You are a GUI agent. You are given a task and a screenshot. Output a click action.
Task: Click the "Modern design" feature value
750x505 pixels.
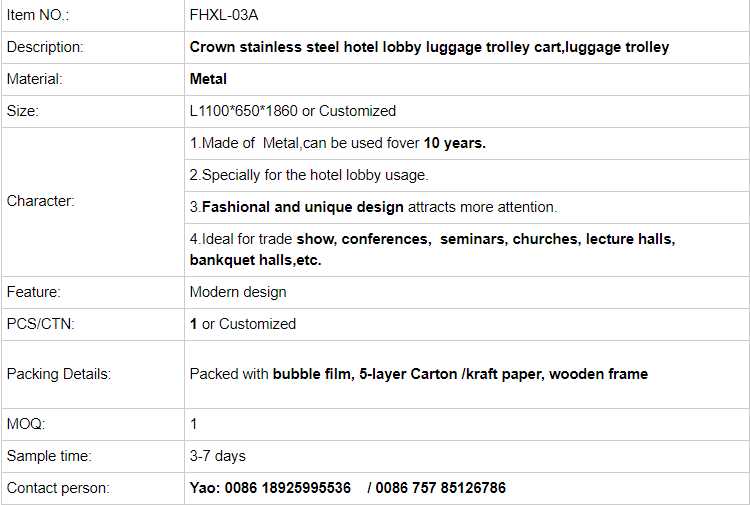tap(238, 292)
